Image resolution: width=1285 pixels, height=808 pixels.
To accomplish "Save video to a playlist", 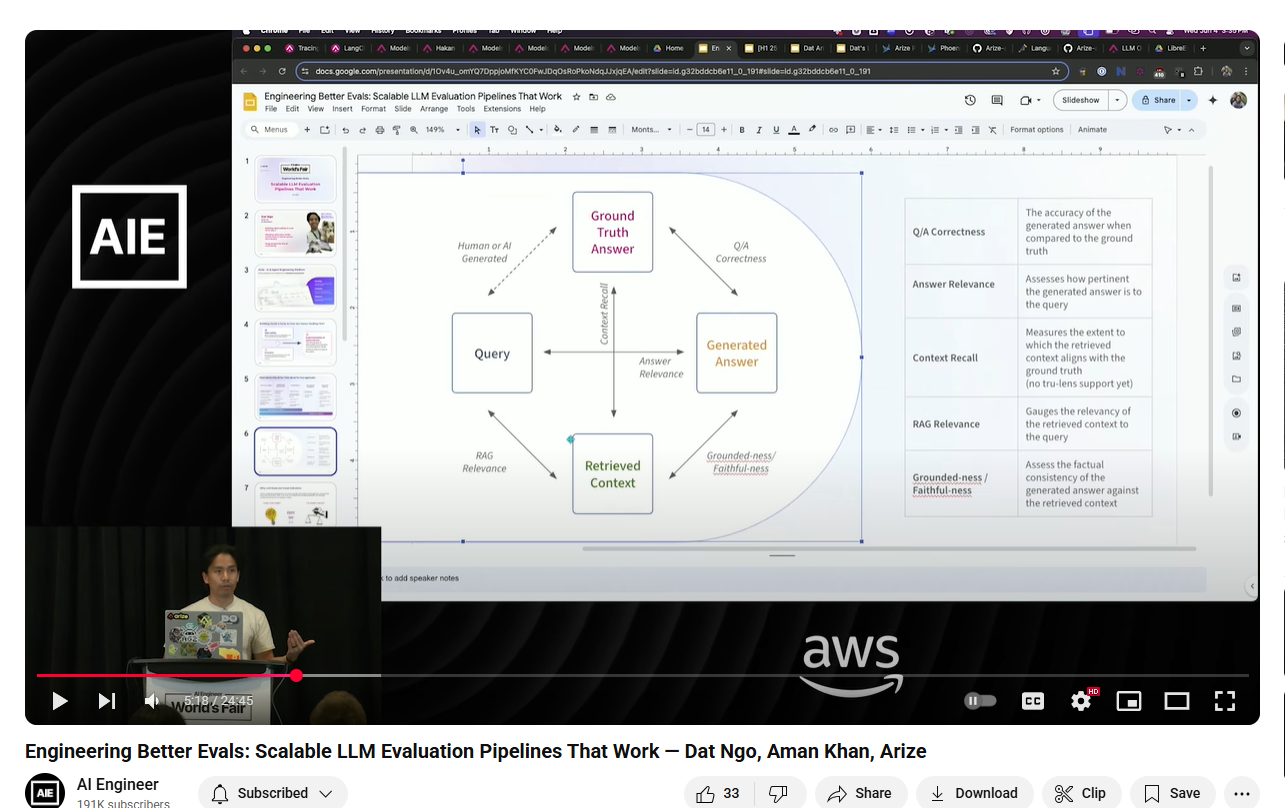I will (x=1172, y=793).
